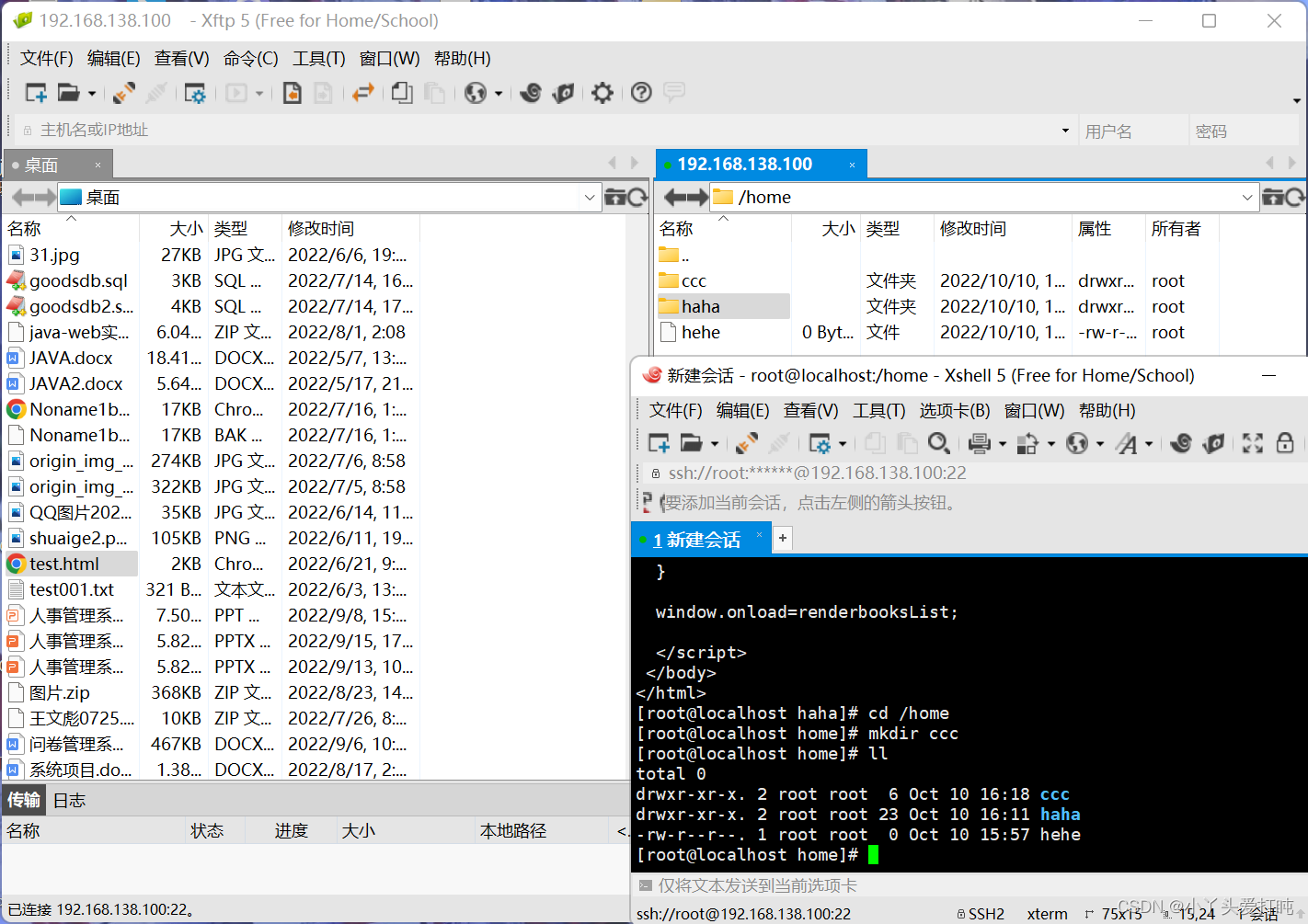Select the test.html file in local pane
Image resolution: width=1308 pixels, height=924 pixels.
click(x=73, y=564)
